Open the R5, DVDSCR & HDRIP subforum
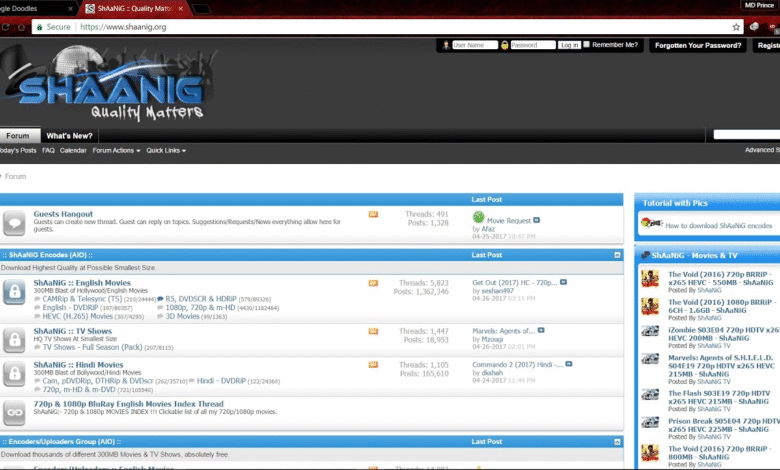The image size is (780, 470). (201, 299)
